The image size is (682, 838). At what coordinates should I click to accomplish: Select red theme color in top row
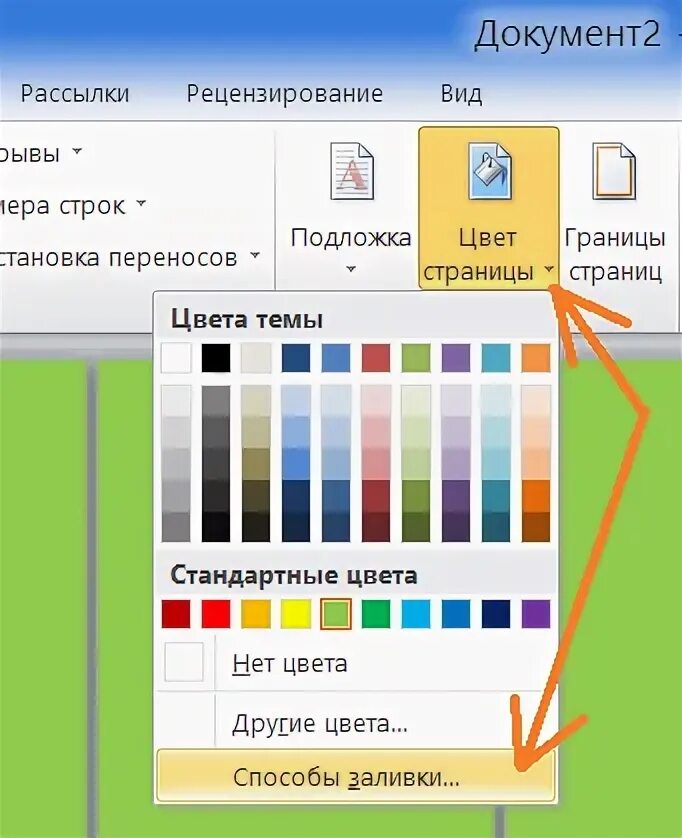376,358
